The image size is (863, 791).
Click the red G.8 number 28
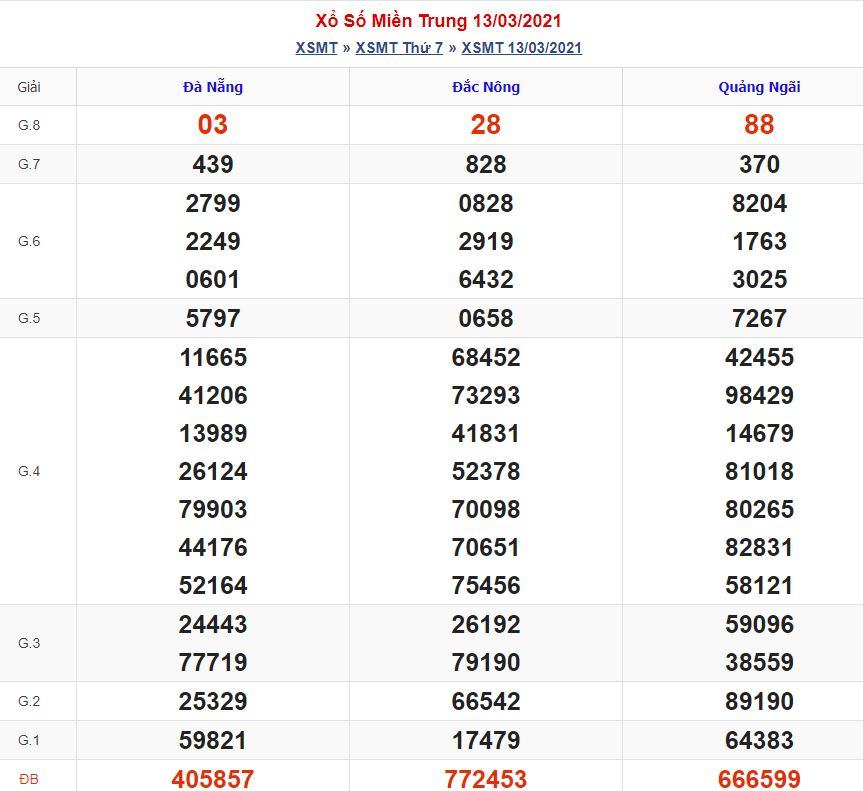pyautogui.click(x=486, y=124)
